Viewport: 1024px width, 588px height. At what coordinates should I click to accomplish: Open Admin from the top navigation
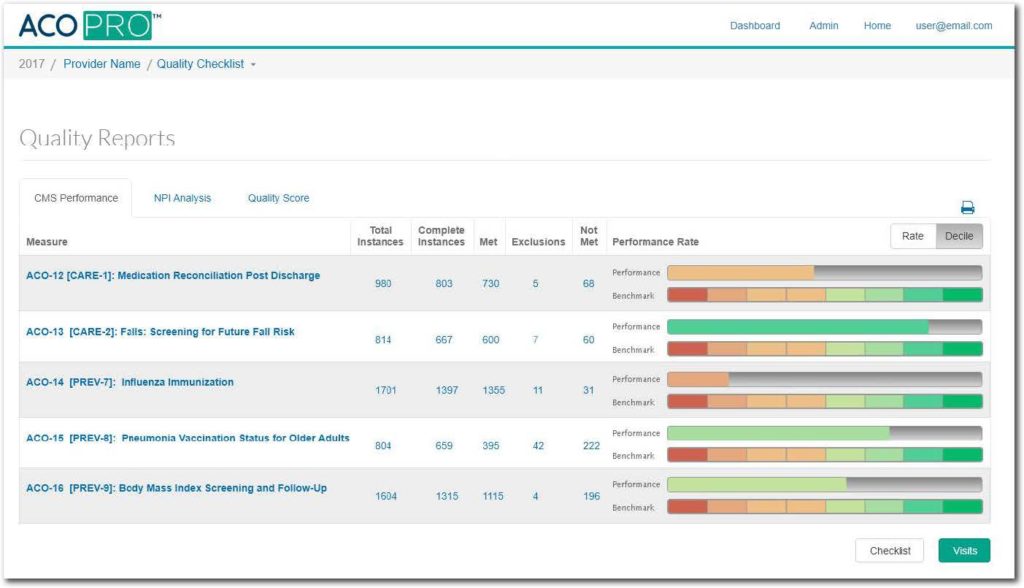click(823, 26)
